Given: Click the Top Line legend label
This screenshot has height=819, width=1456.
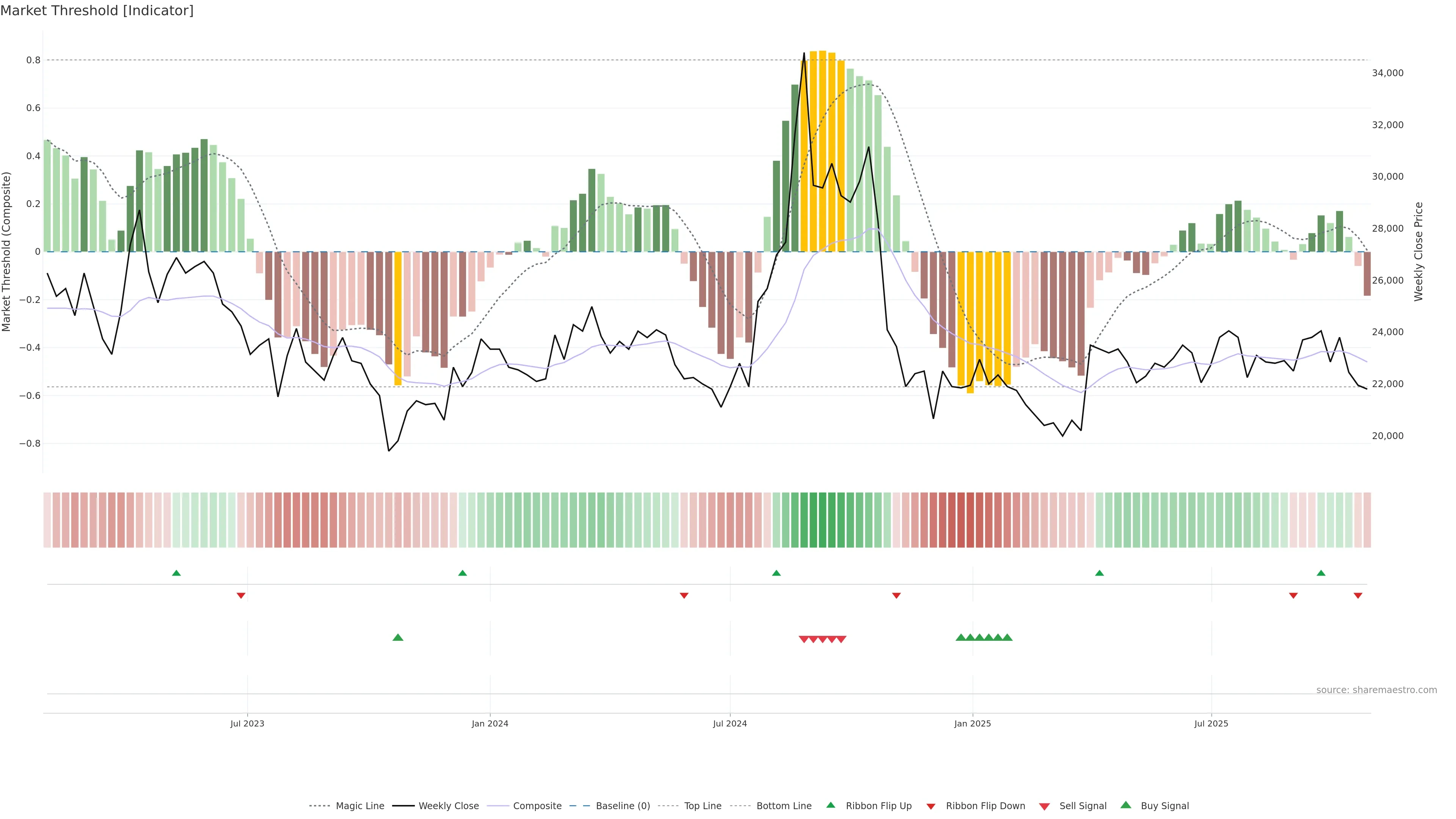Looking at the screenshot, I should tap(703, 806).
